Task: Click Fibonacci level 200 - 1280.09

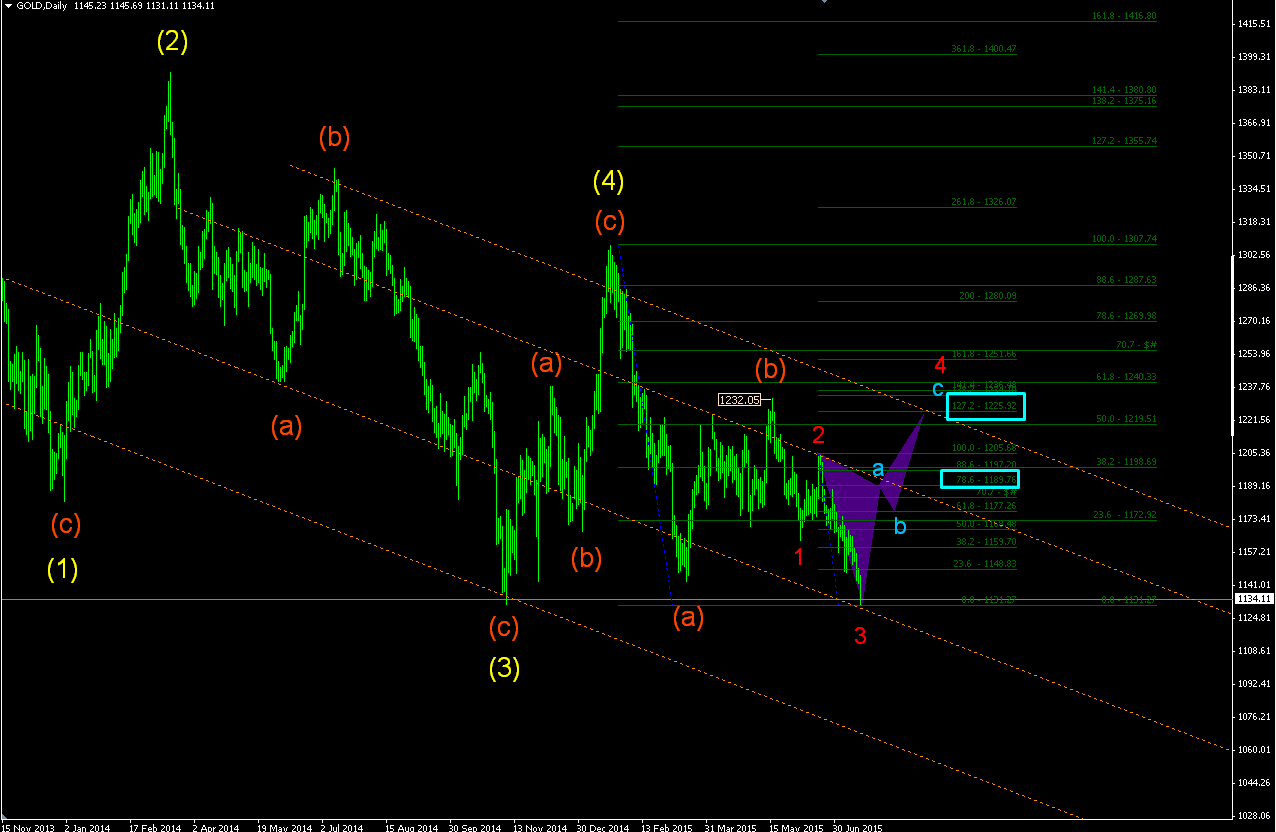Action: click(x=988, y=296)
